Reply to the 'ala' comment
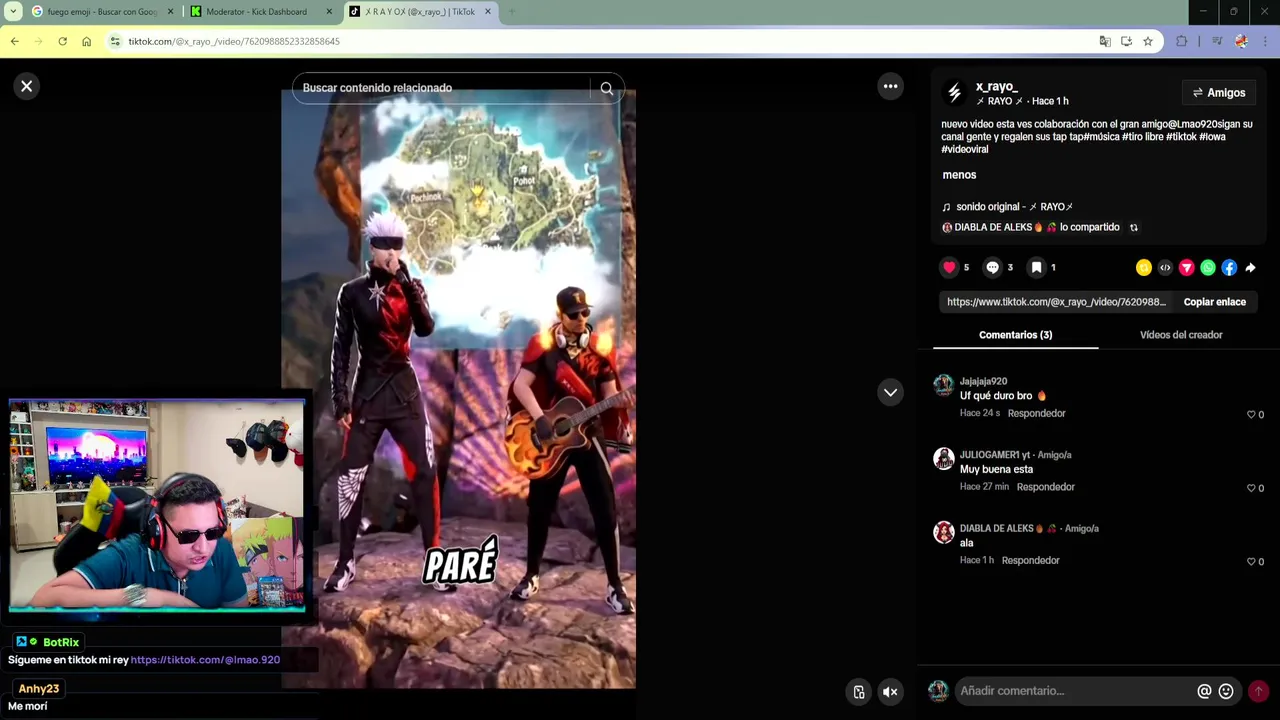1280x720 pixels. (x=1030, y=561)
